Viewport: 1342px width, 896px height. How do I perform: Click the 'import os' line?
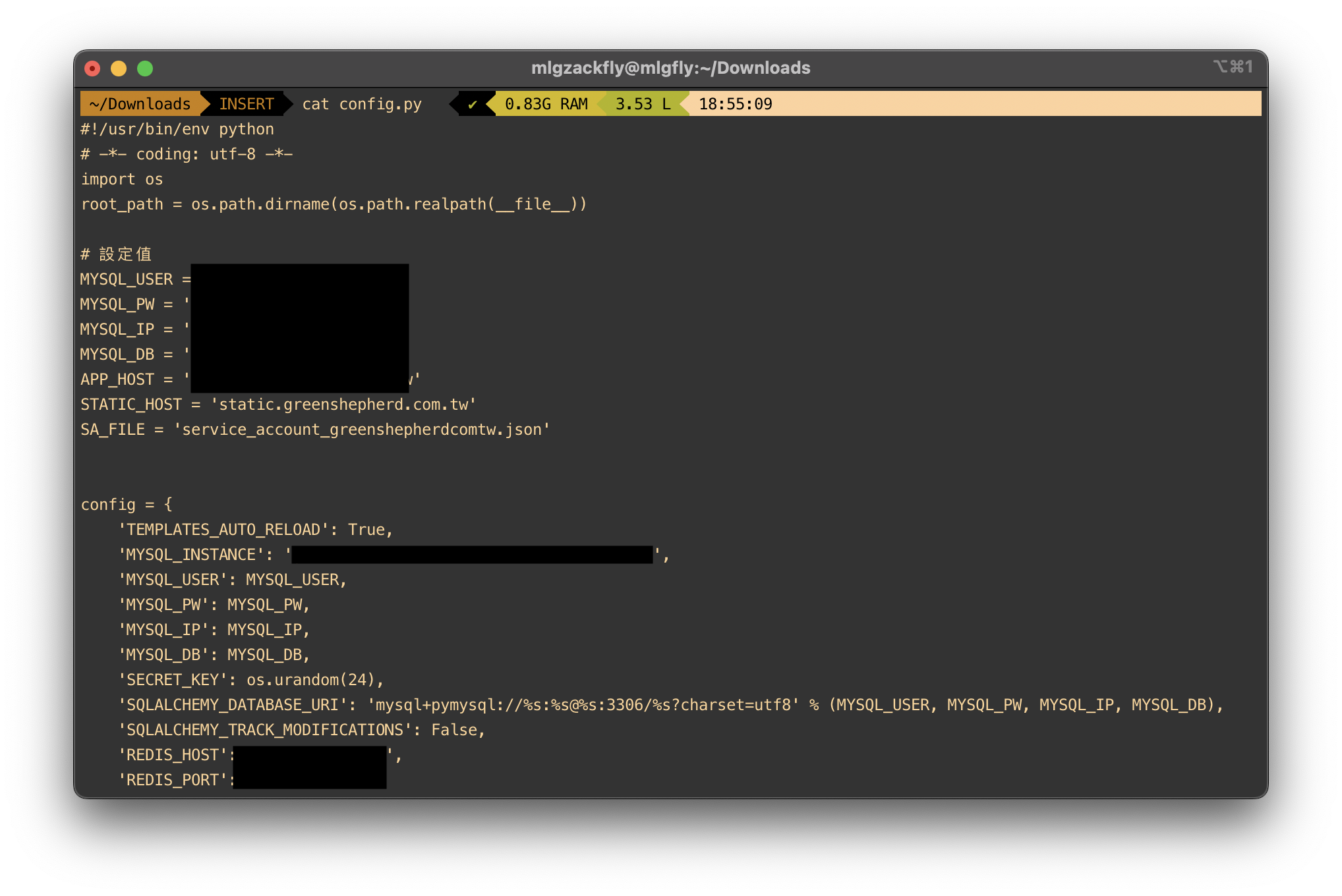pyautogui.click(x=122, y=179)
